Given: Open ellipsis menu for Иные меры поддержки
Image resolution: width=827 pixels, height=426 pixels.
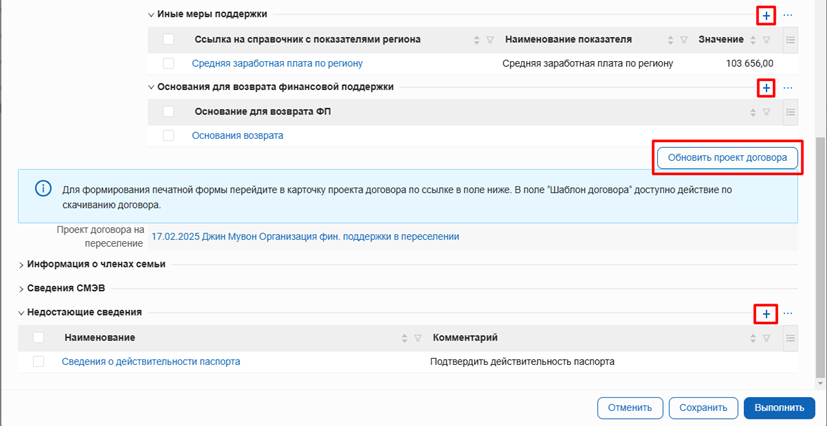Looking at the screenshot, I should tap(788, 16).
